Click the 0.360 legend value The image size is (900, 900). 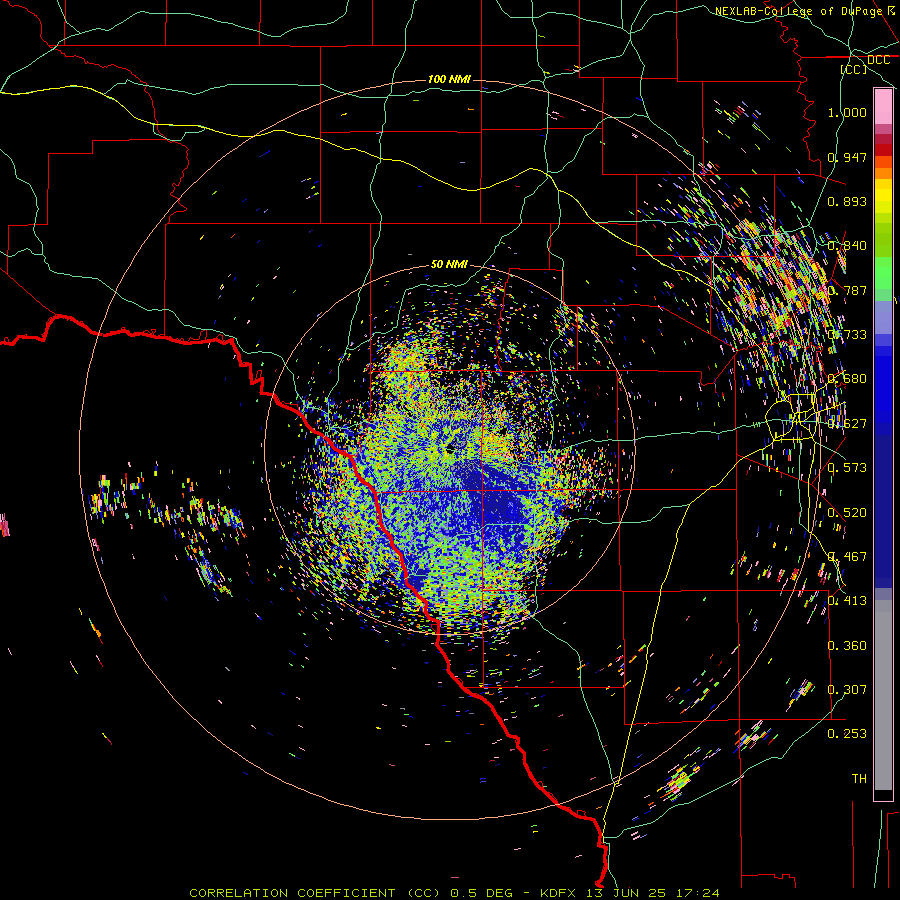click(847, 645)
